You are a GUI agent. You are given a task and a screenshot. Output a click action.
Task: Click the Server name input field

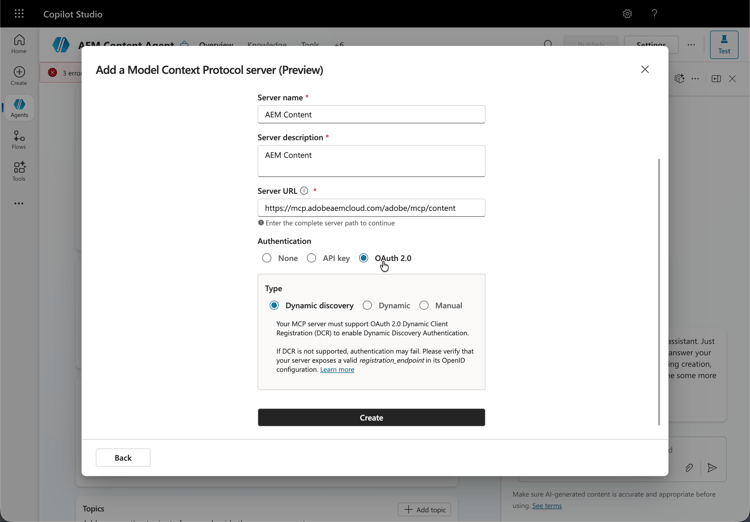coord(371,115)
